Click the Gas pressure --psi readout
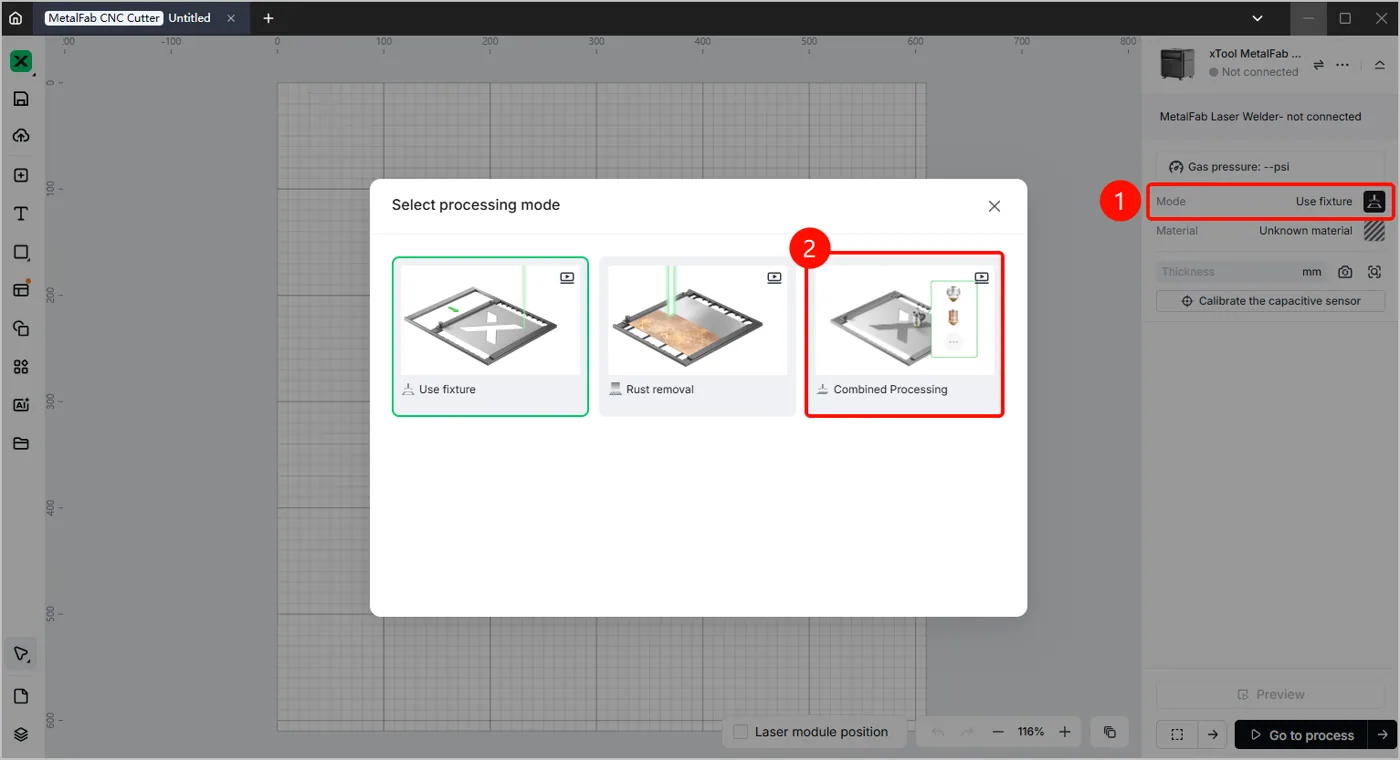The image size is (1400, 760). pyautogui.click(x=1270, y=167)
